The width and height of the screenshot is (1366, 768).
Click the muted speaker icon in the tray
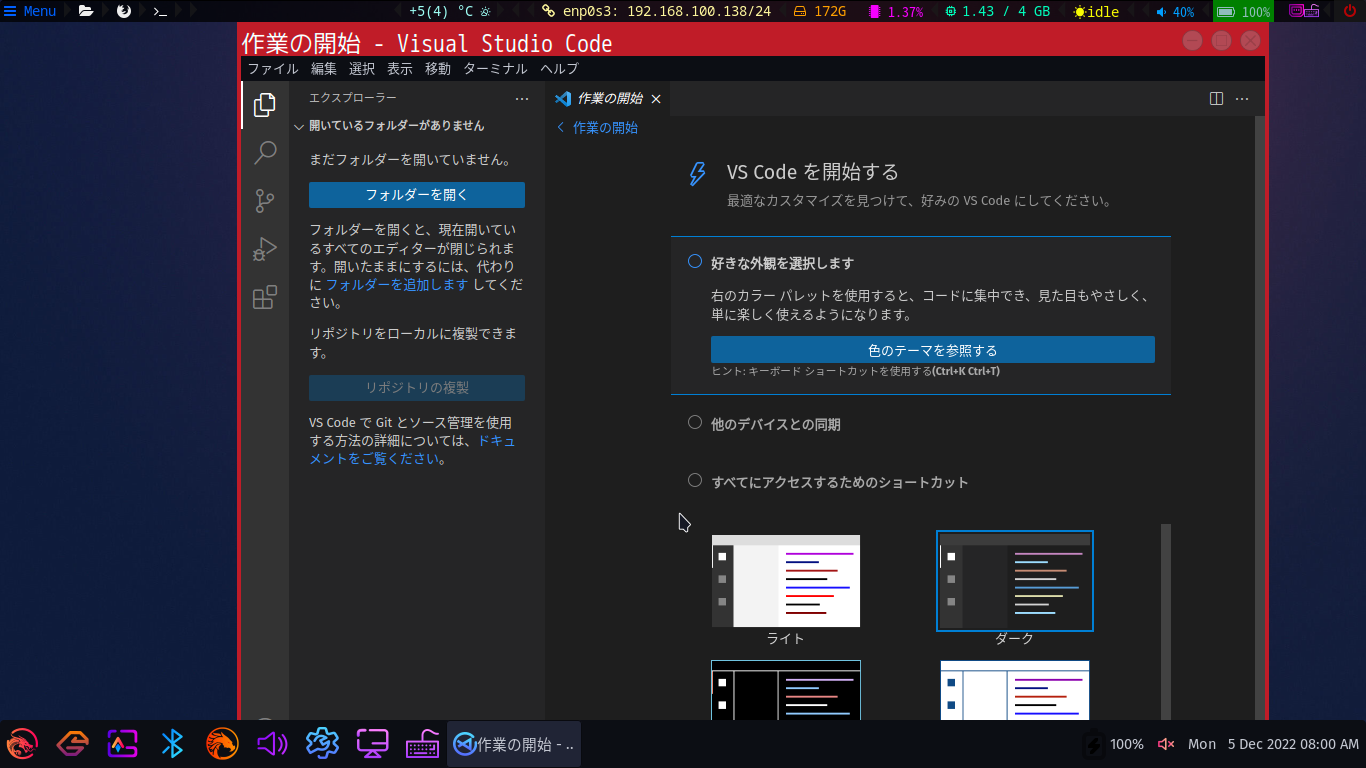point(1166,744)
